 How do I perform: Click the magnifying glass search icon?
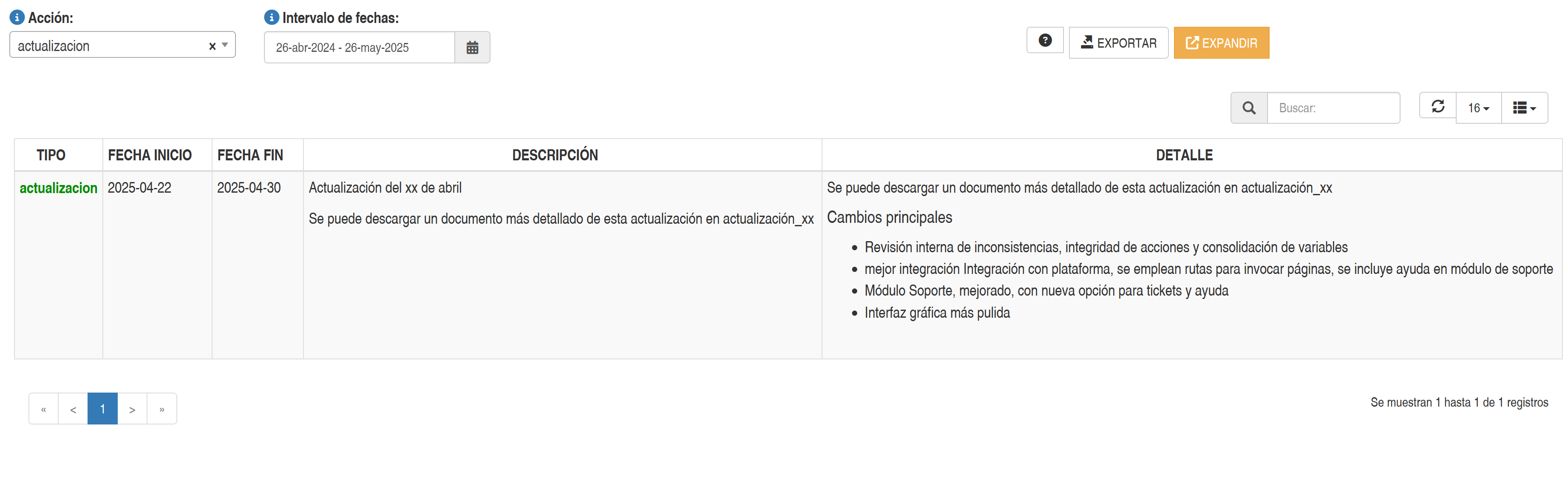point(1248,108)
